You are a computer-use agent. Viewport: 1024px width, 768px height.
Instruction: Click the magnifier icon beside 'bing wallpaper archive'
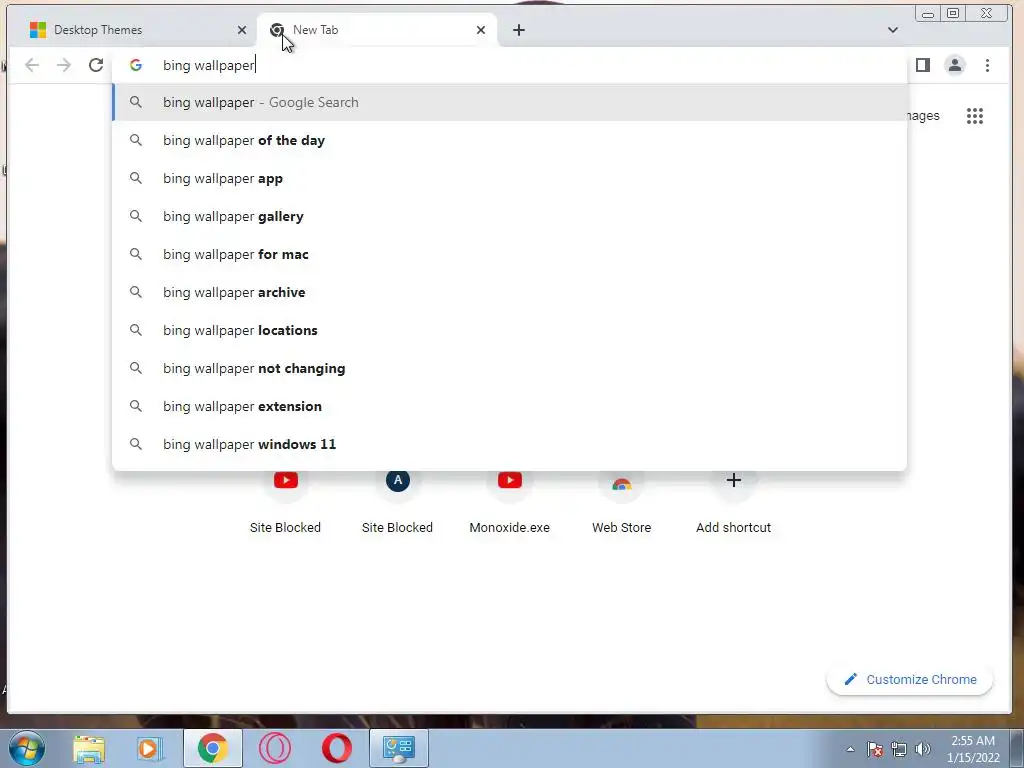coord(136,291)
